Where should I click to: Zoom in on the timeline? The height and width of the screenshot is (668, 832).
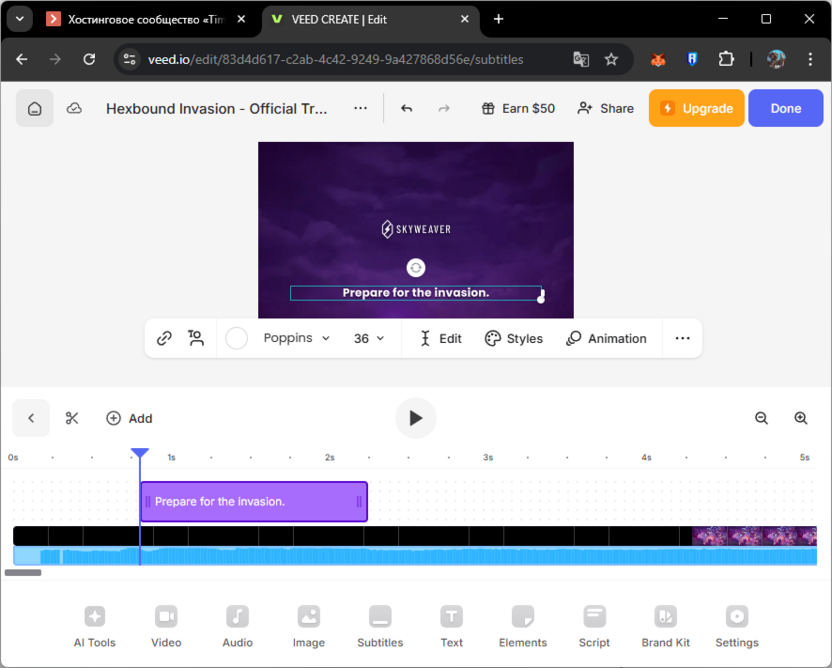tap(801, 418)
